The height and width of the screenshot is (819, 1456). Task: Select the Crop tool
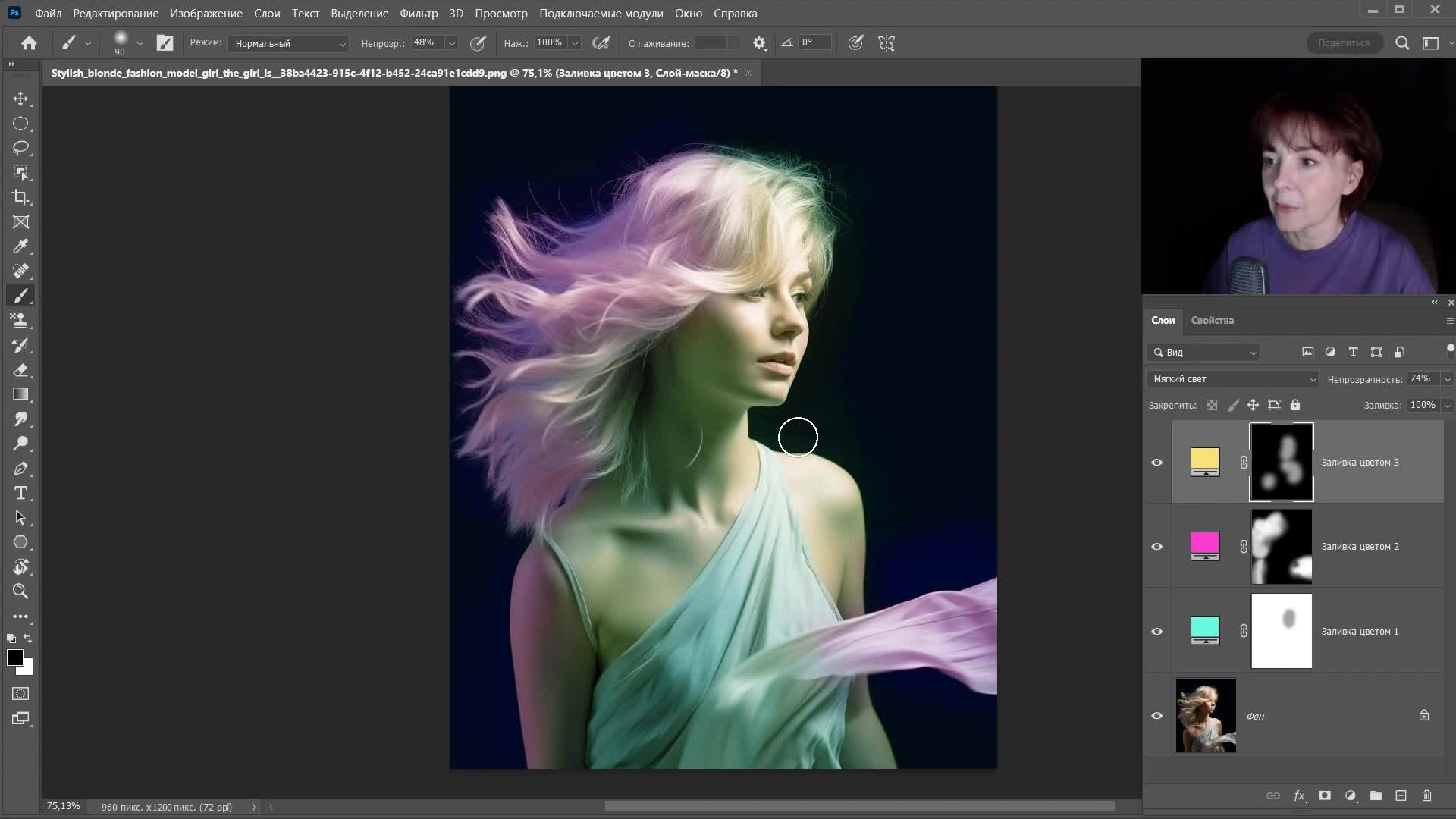tap(20, 197)
